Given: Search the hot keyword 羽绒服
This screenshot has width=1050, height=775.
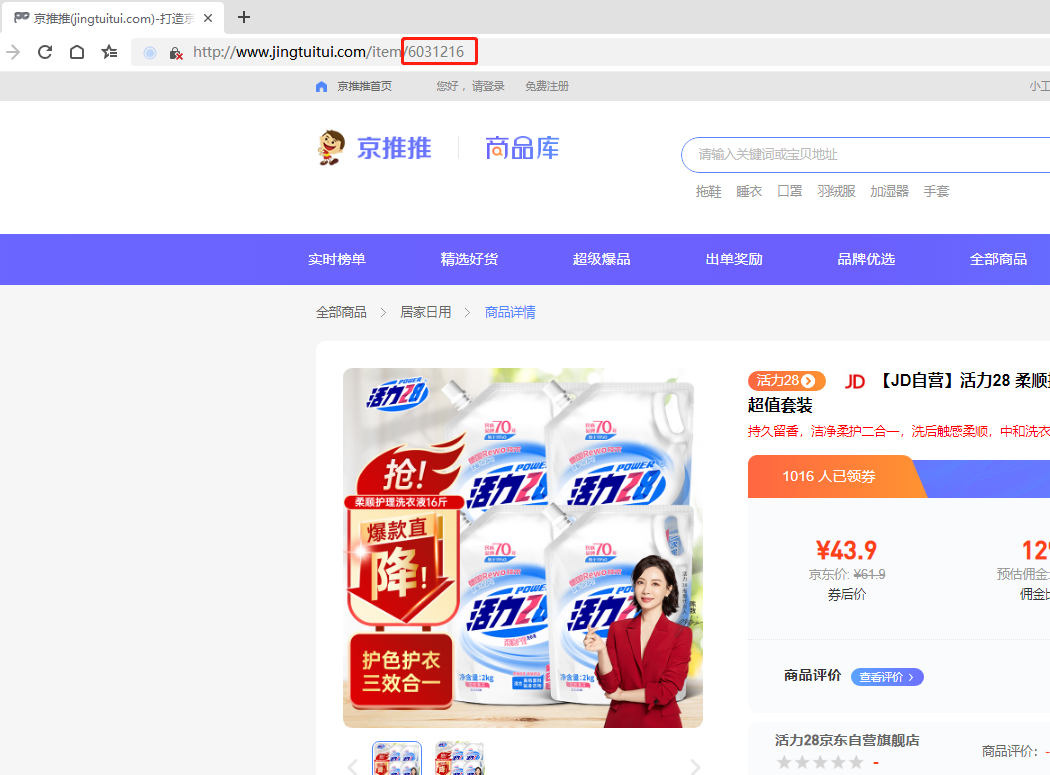Looking at the screenshot, I should [836, 192].
